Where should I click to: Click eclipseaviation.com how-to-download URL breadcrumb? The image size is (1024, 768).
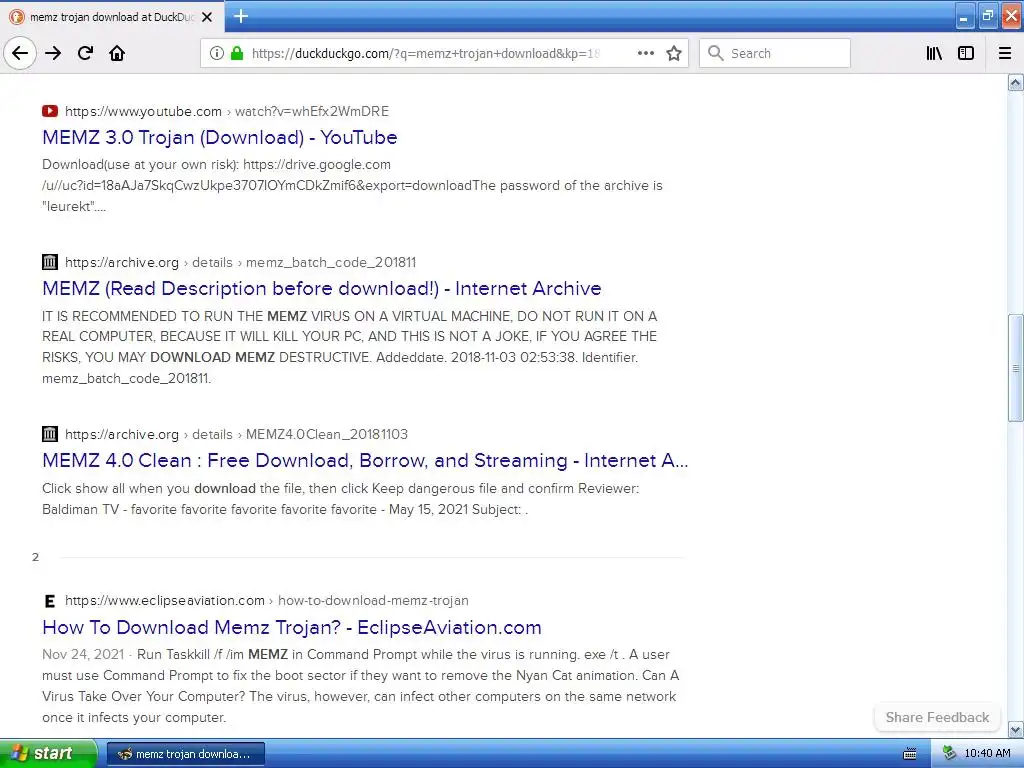266,600
